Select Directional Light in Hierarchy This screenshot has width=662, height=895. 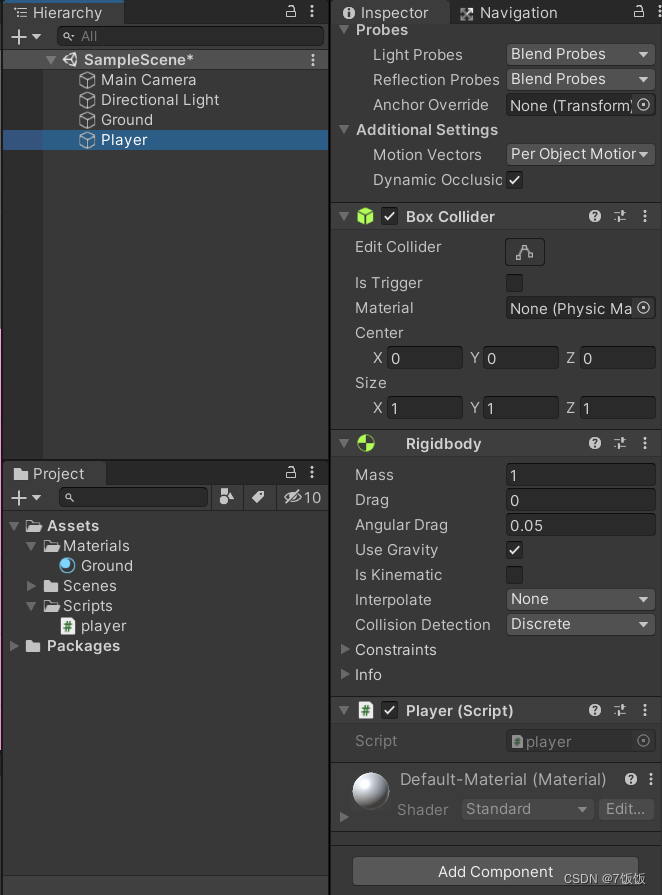coord(160,100)
